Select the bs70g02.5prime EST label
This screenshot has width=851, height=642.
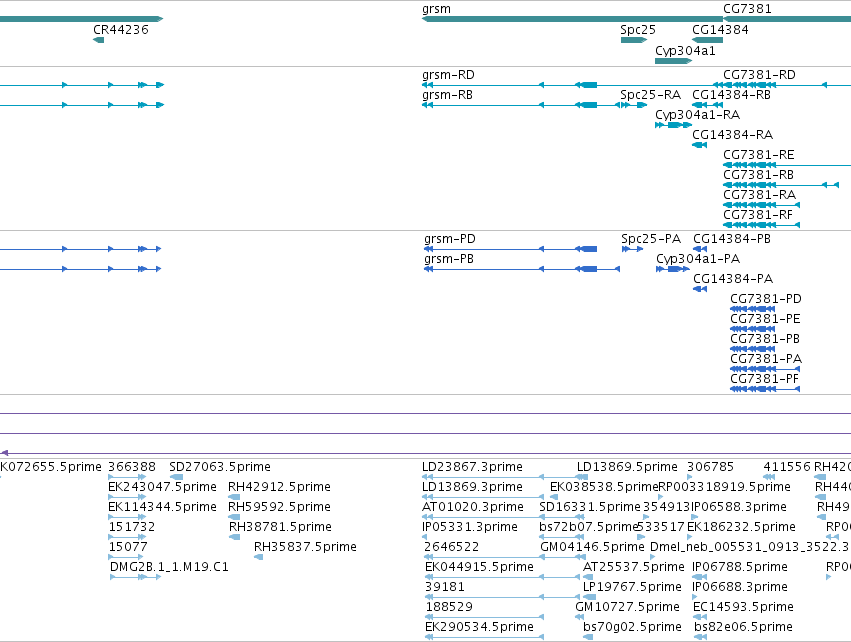pos(632,627)
